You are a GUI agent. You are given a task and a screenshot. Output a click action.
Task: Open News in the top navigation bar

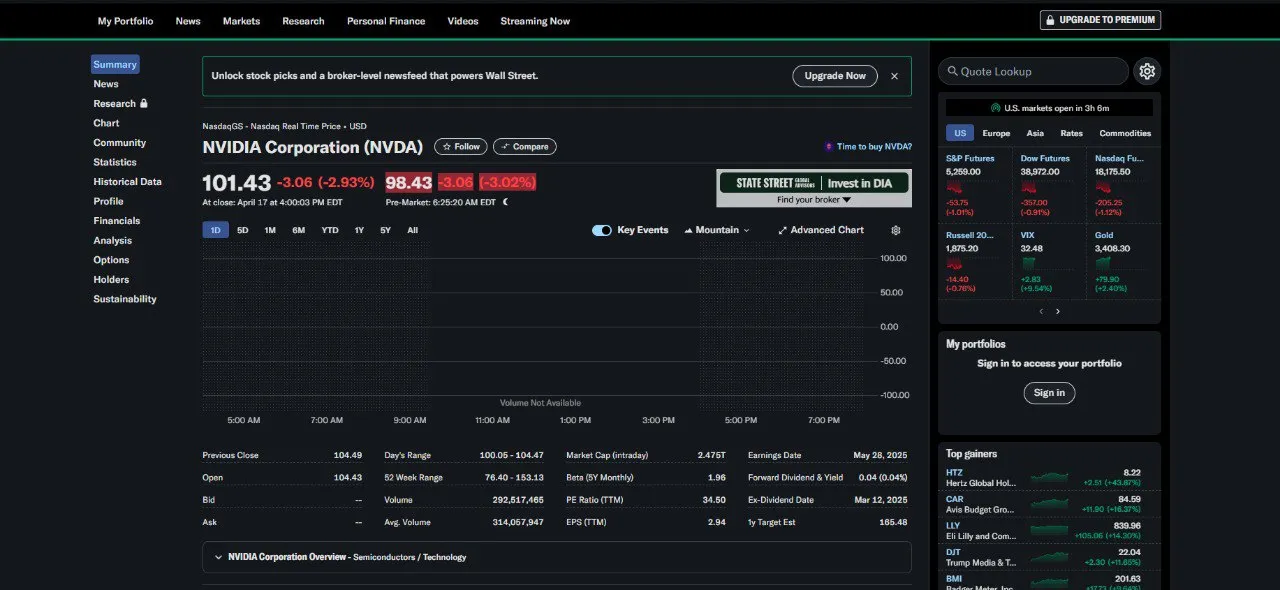(188, 21)
